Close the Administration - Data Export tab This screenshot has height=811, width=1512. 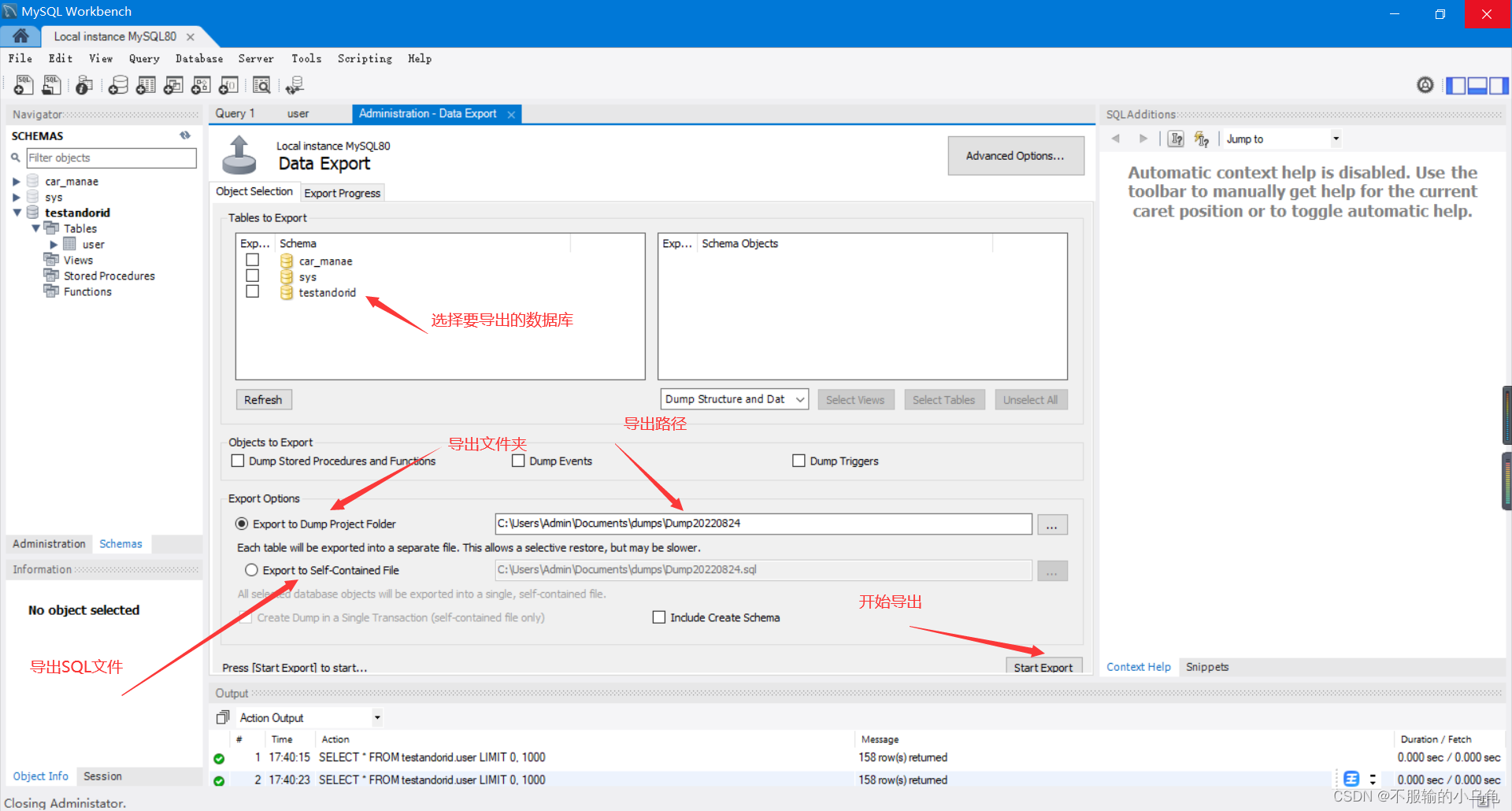(x=511, y=114)
